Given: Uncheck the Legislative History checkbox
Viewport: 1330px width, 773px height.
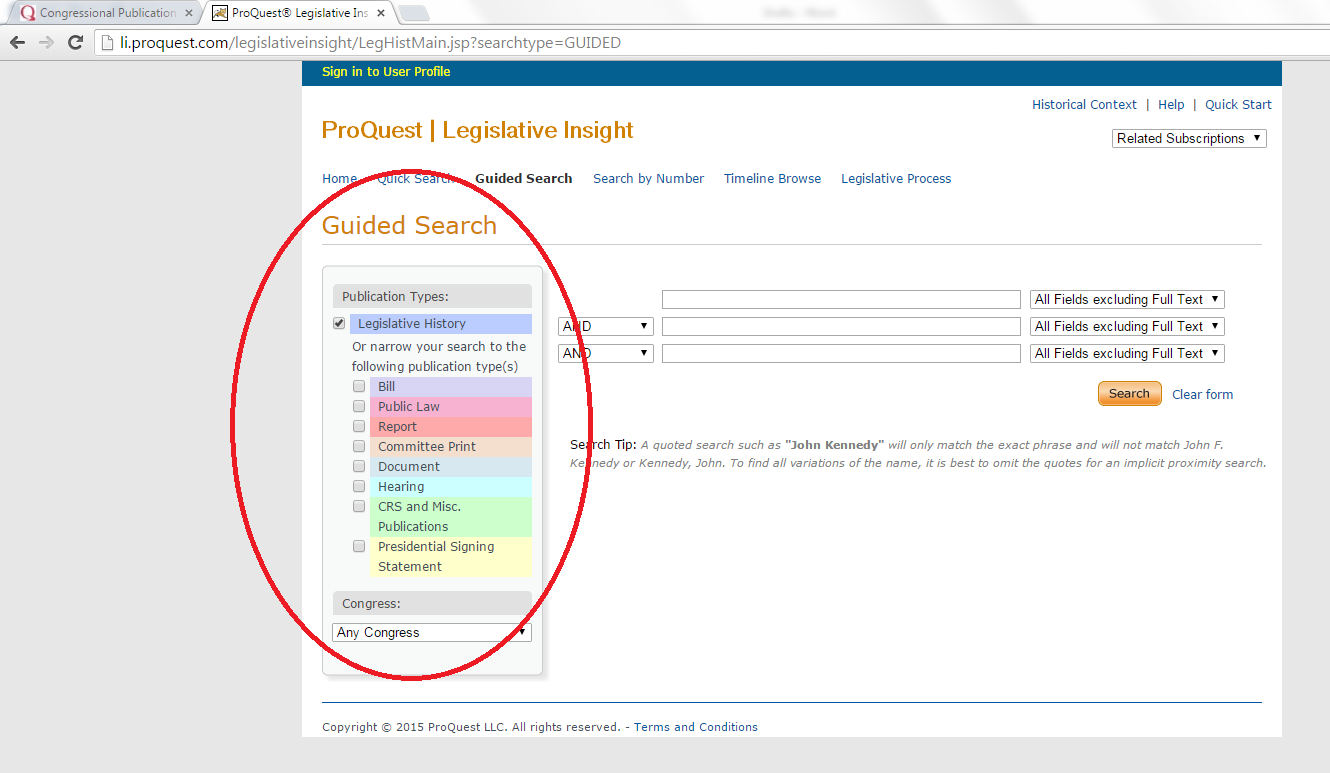Looking at the screenshot, I should pyautogui.click(x=339, y=323).
